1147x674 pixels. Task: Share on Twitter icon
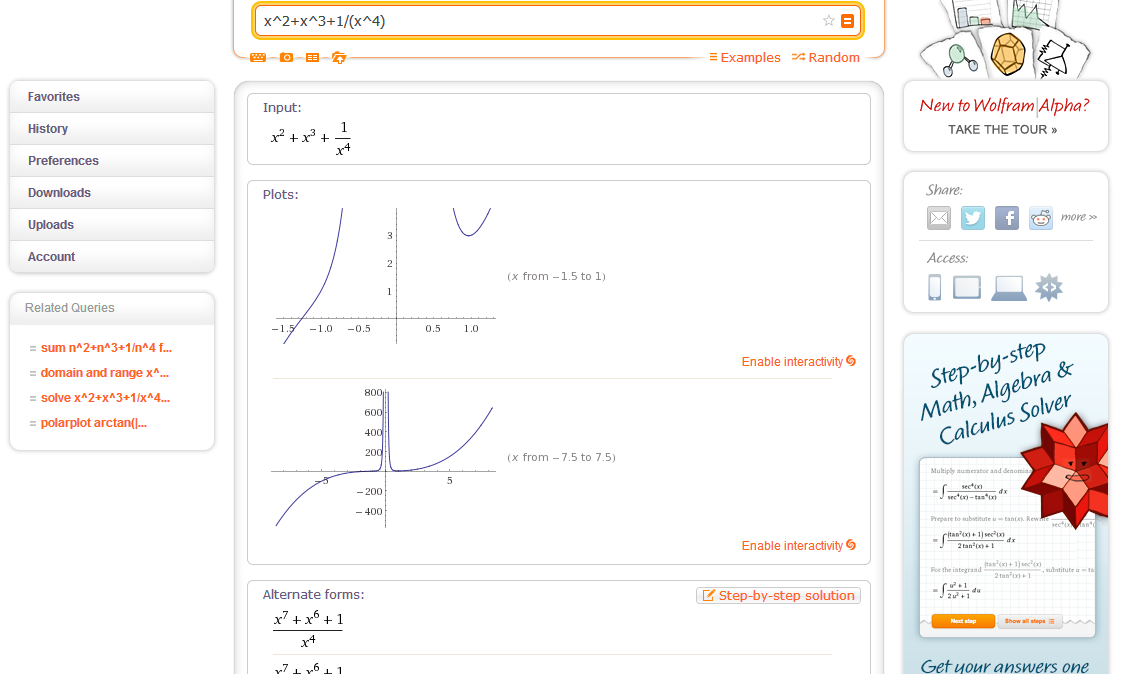pyautogui.click(x=973, y=217)
